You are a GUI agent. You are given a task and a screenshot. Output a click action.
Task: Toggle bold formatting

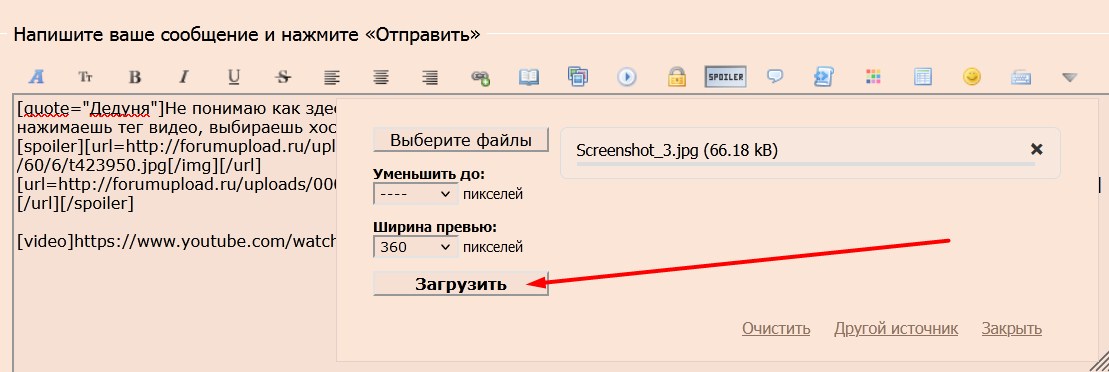(135, 76)
